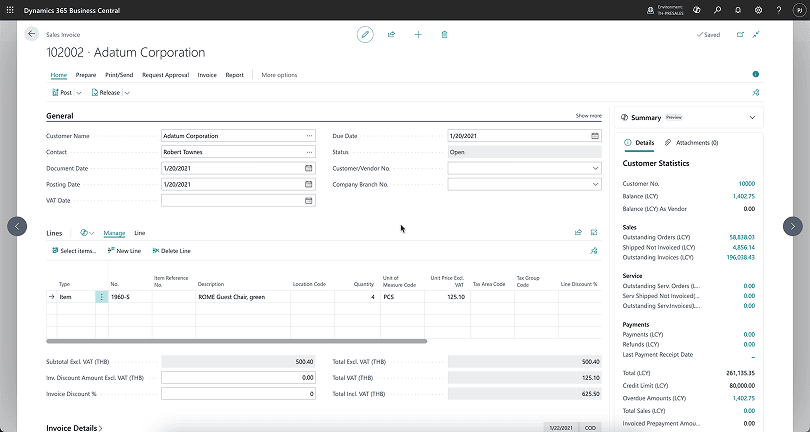Open the user account avatar

(x=799, y=10)
